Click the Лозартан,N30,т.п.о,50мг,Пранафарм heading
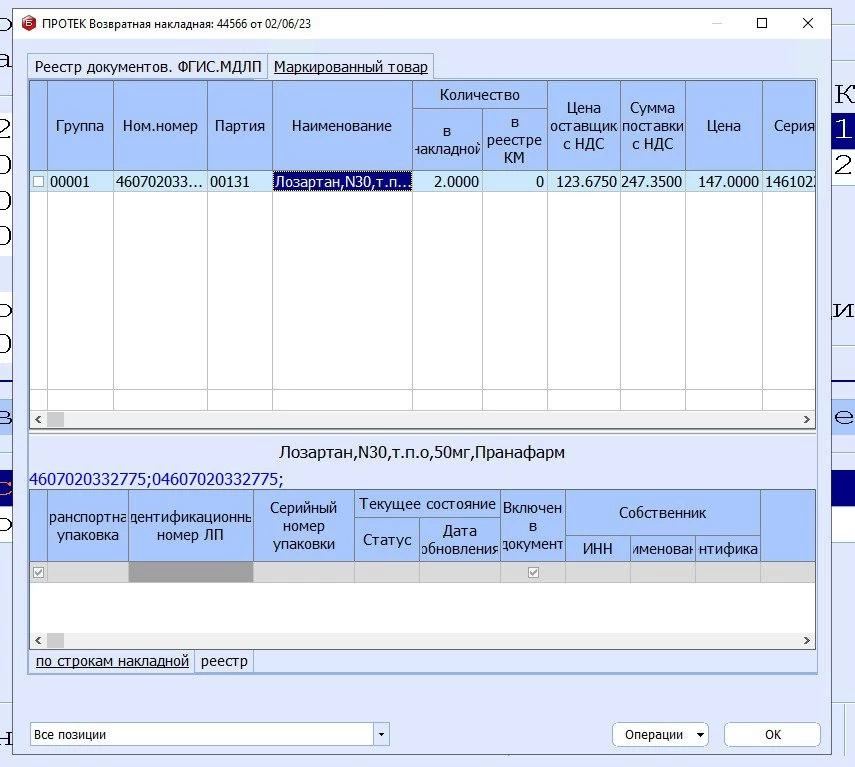Viewport: 855px width, 767px height. [x=422, y=452]
